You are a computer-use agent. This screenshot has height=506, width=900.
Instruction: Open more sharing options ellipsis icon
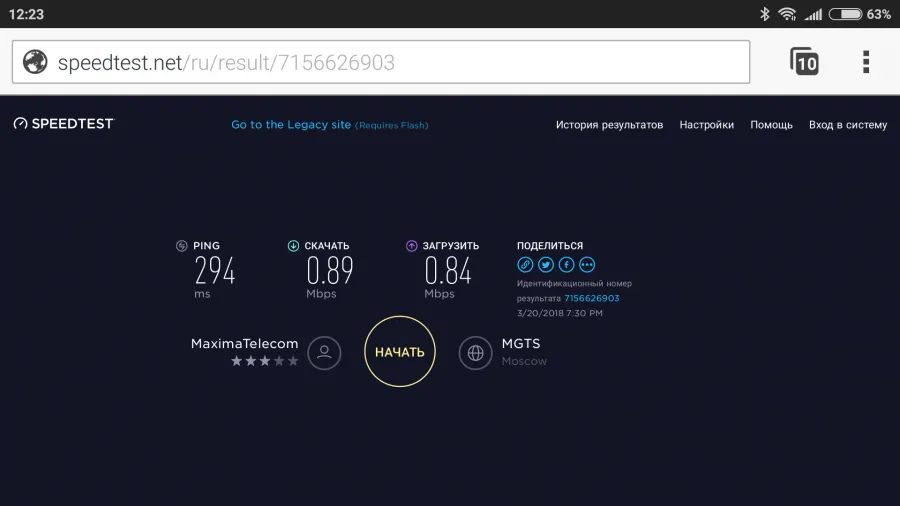(x=587, y=264)
